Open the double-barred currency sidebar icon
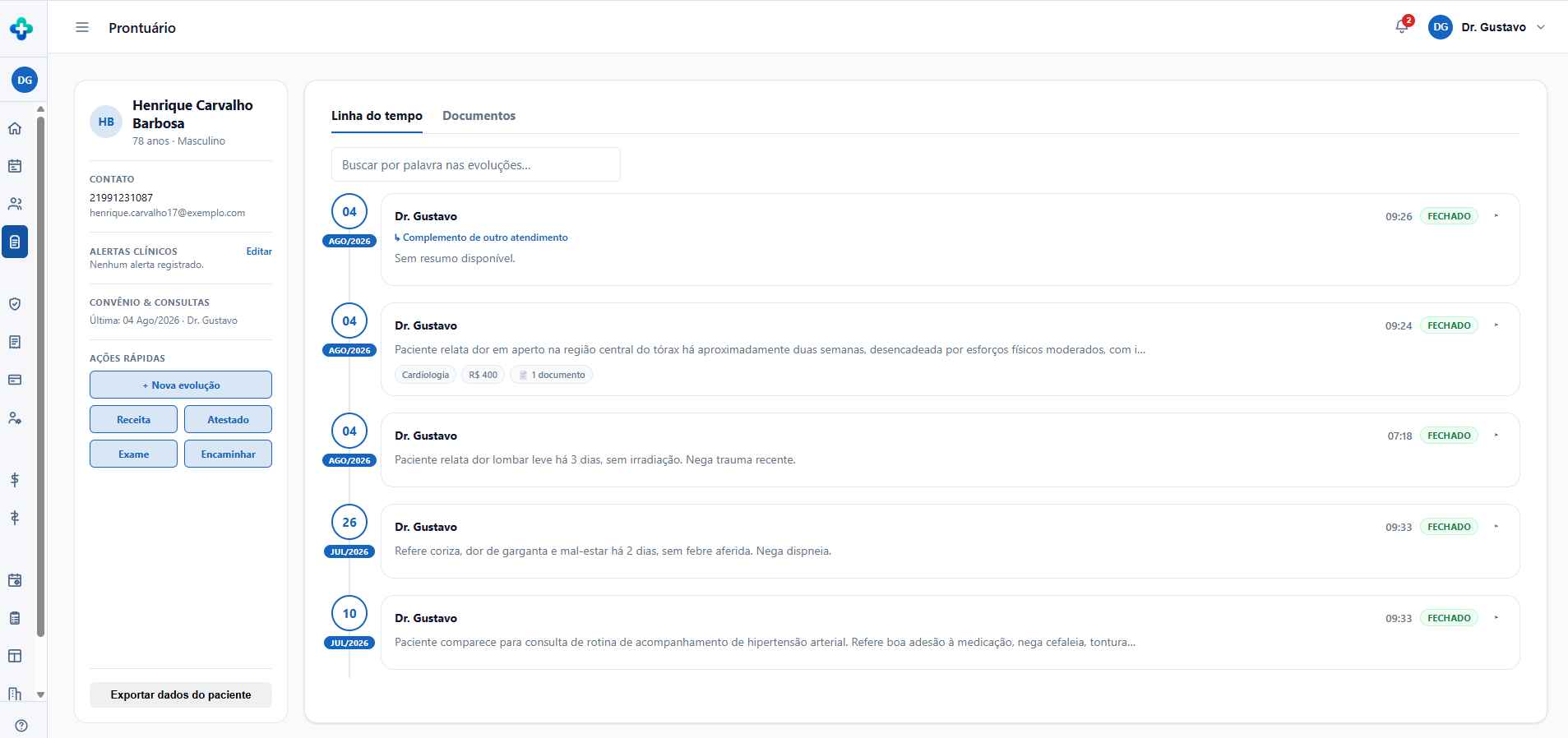 [15, 518]
